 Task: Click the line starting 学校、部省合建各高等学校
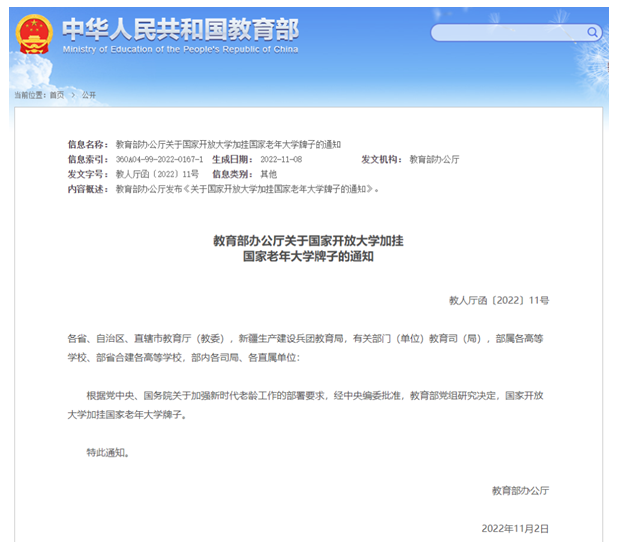[184, 358]
